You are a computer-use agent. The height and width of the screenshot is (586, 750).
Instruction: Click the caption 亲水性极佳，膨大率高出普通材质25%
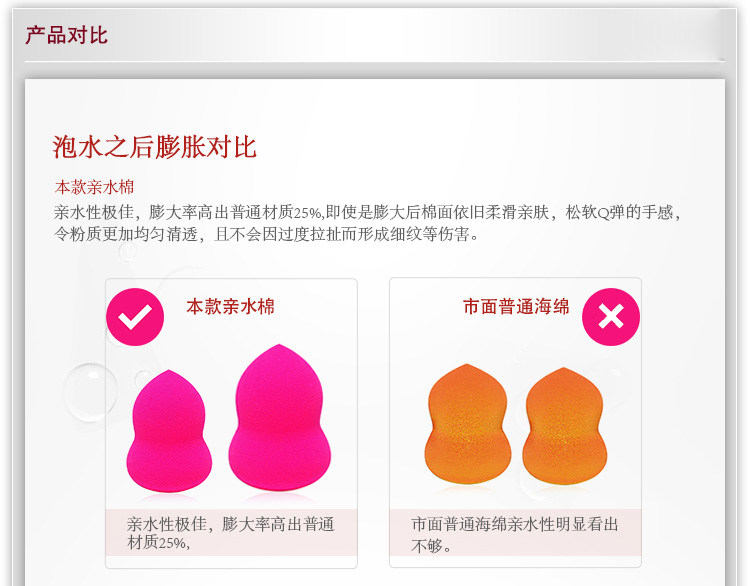(x=231, y=533)
